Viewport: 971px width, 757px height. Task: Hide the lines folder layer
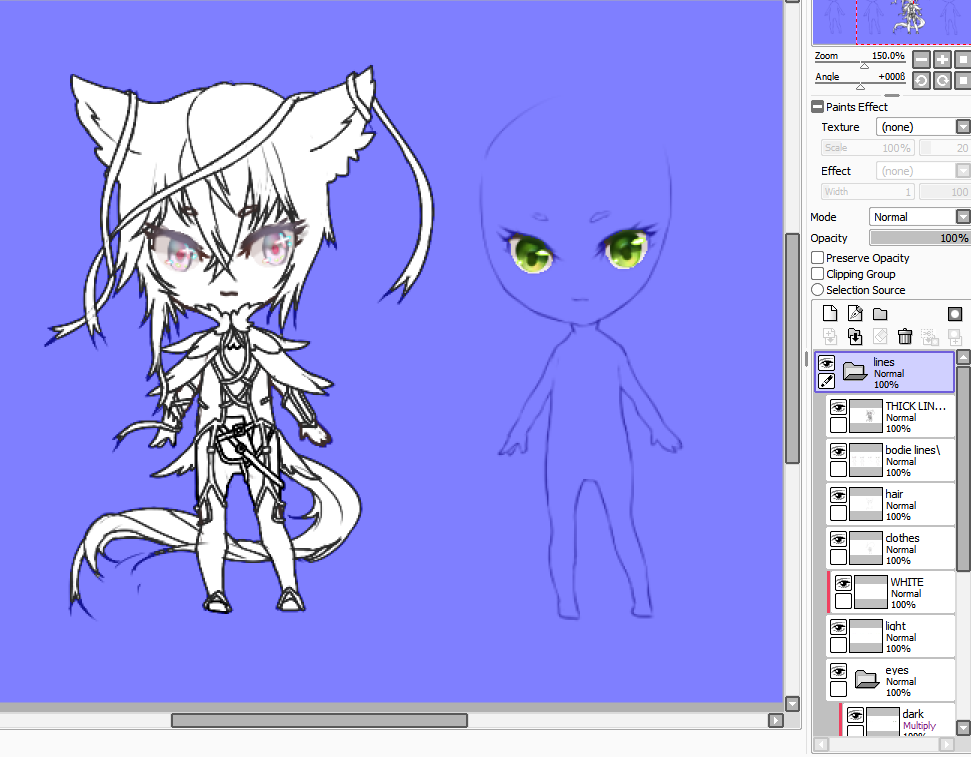[x=826, y=363]
